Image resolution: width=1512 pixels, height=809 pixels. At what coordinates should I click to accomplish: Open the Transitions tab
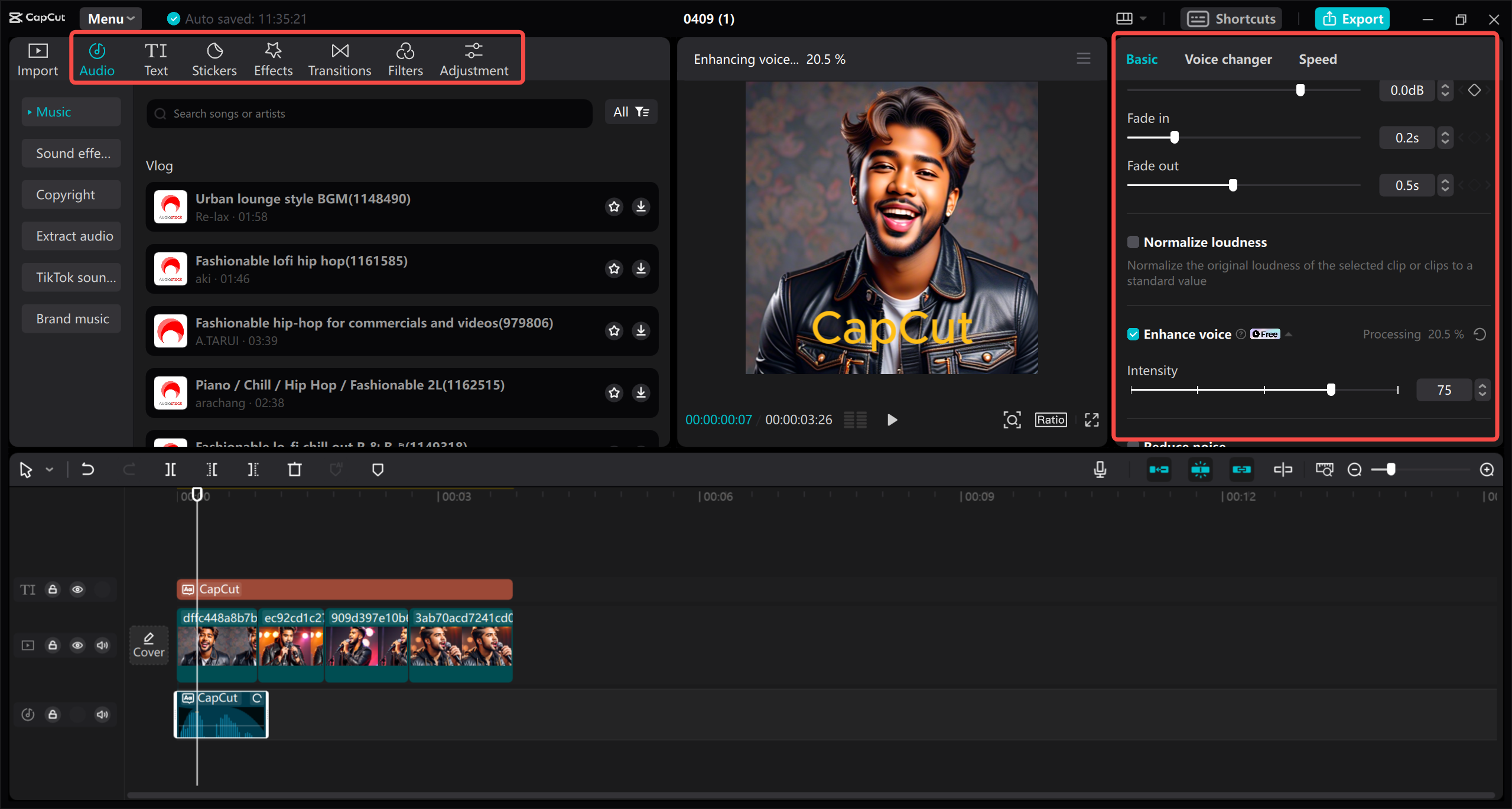pyautogui.click(x=339, y=59)
